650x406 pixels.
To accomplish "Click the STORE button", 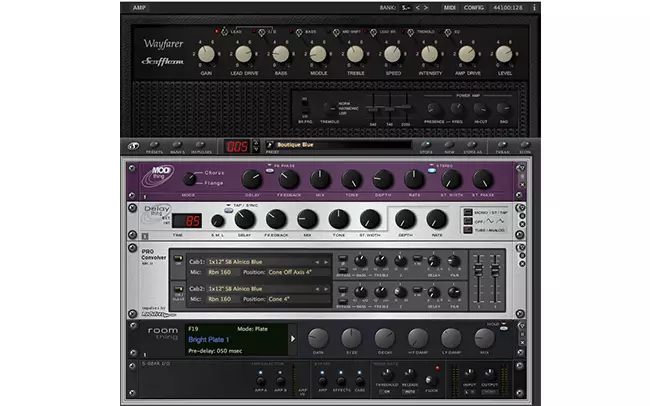I will pos(426,145).
